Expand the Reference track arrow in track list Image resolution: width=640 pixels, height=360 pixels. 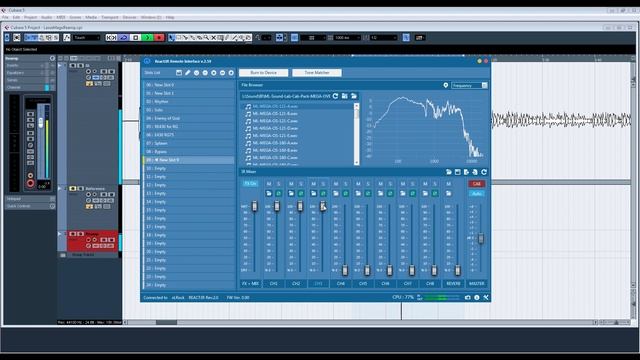60,188
